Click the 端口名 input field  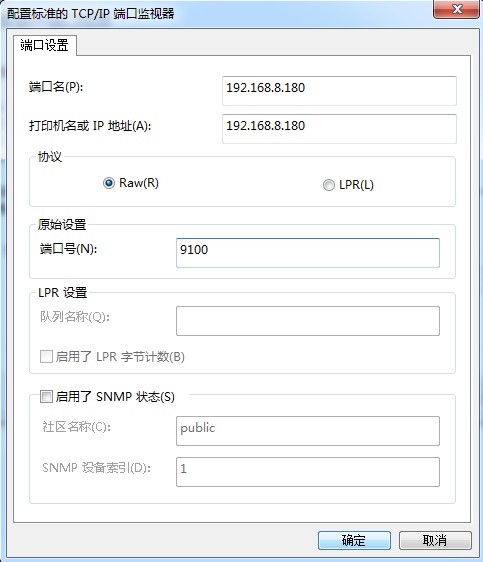(x=339, y=91)
